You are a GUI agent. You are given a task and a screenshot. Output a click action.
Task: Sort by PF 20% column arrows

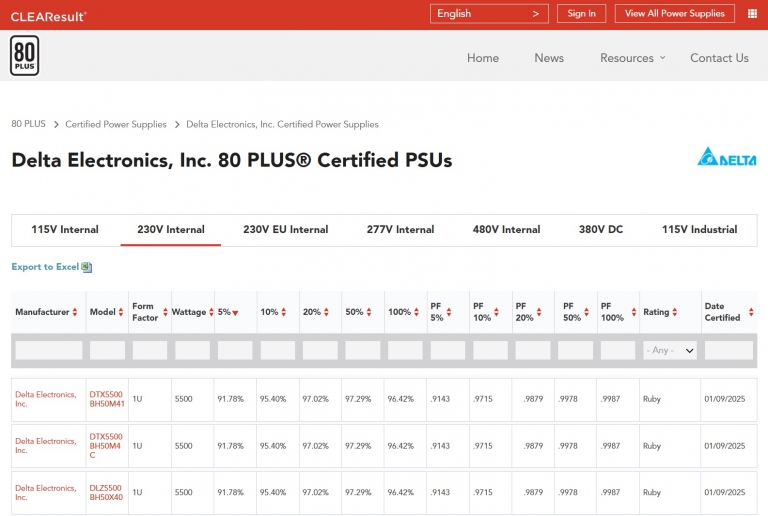[x=539, y=312]
